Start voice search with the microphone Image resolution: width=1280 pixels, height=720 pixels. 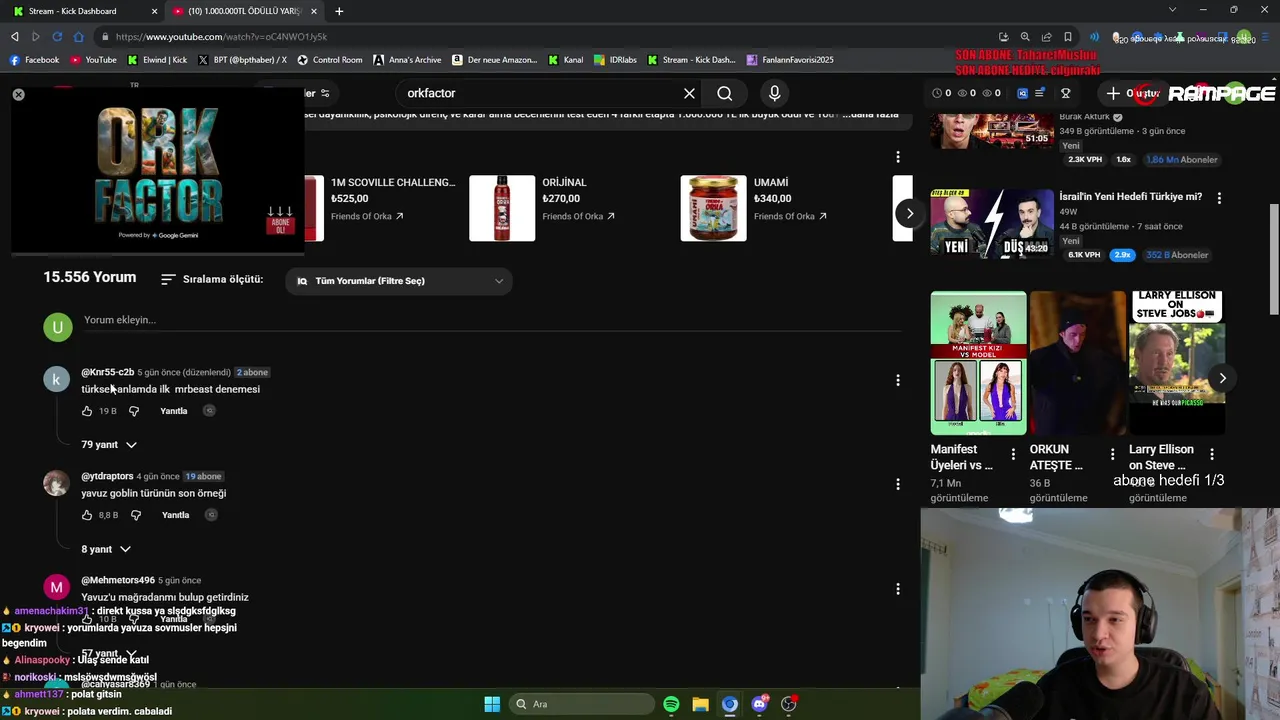774,93
